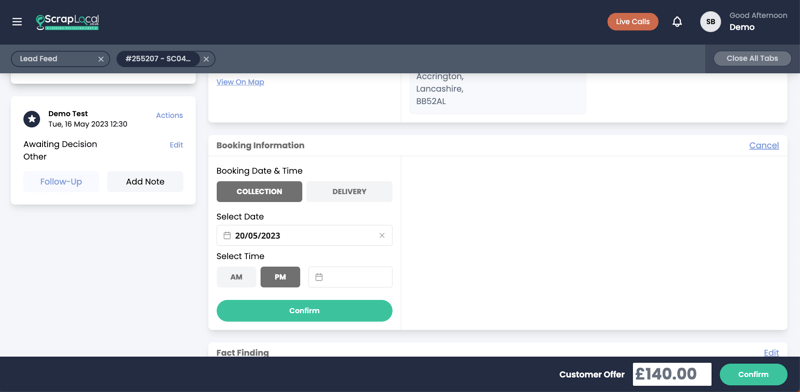Open the hamburger navigation menu
Screen dimensions: 800x392
tap(17, 22)
